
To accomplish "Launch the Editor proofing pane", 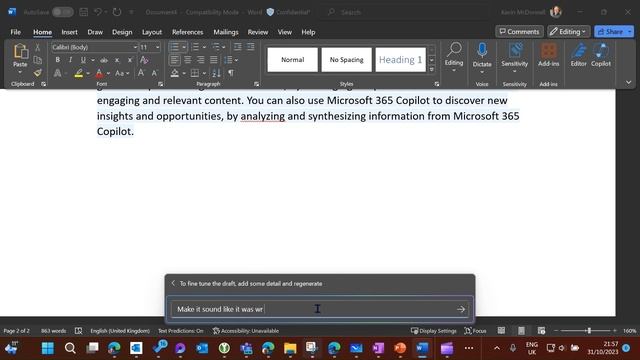I will pos(578,55).
